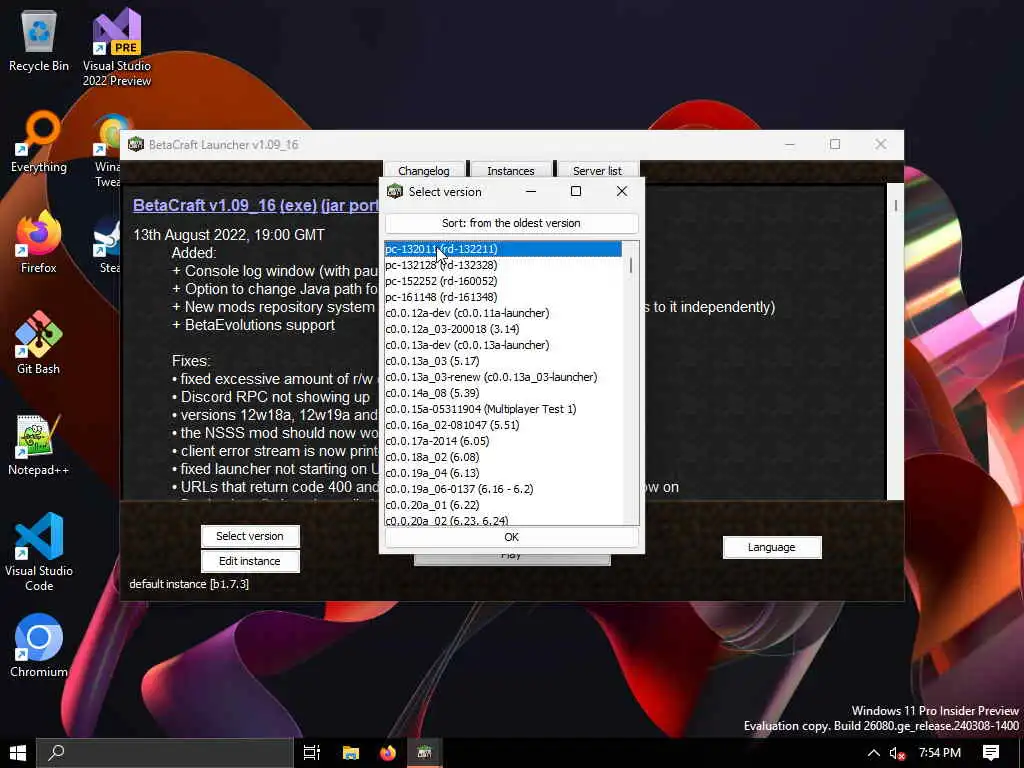Select version pc-132011 (rd-132211)

tap(503, 249)
